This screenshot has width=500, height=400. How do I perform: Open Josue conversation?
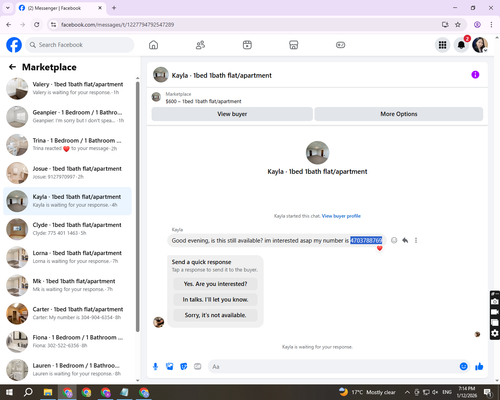coord(67,173)
